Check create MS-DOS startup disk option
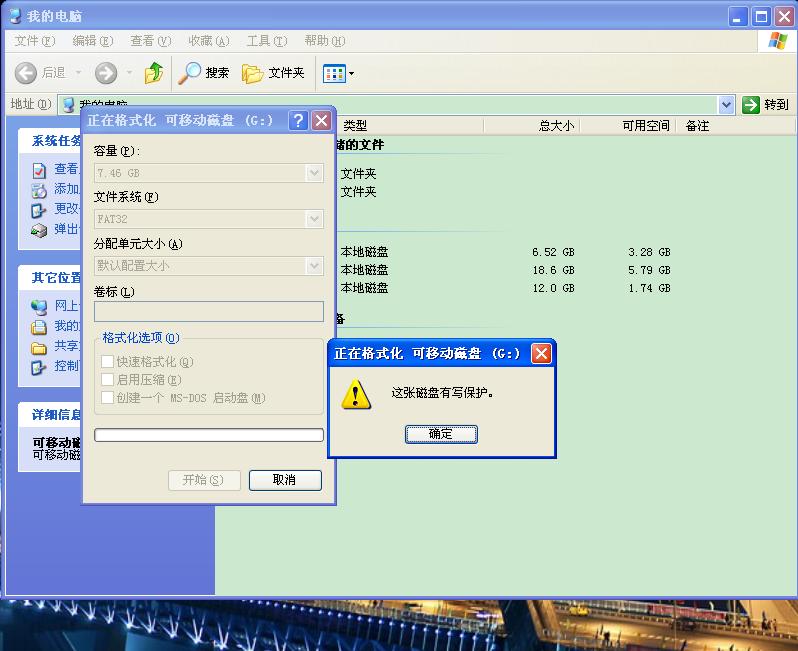Viewport: 798px width, 651px height. click(108, 398)
